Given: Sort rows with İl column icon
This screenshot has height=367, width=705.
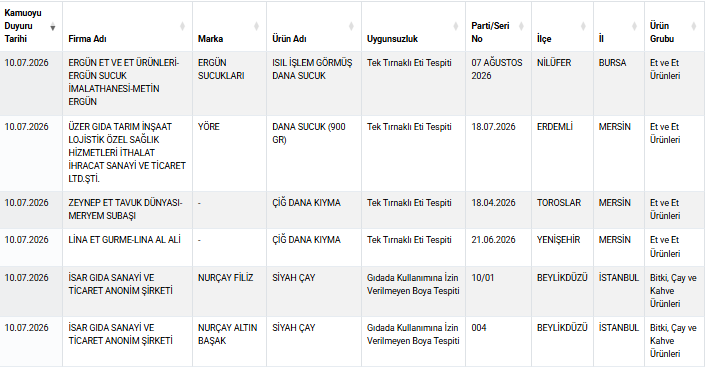Looking at the screenshot, I should (x=634, y=27).
